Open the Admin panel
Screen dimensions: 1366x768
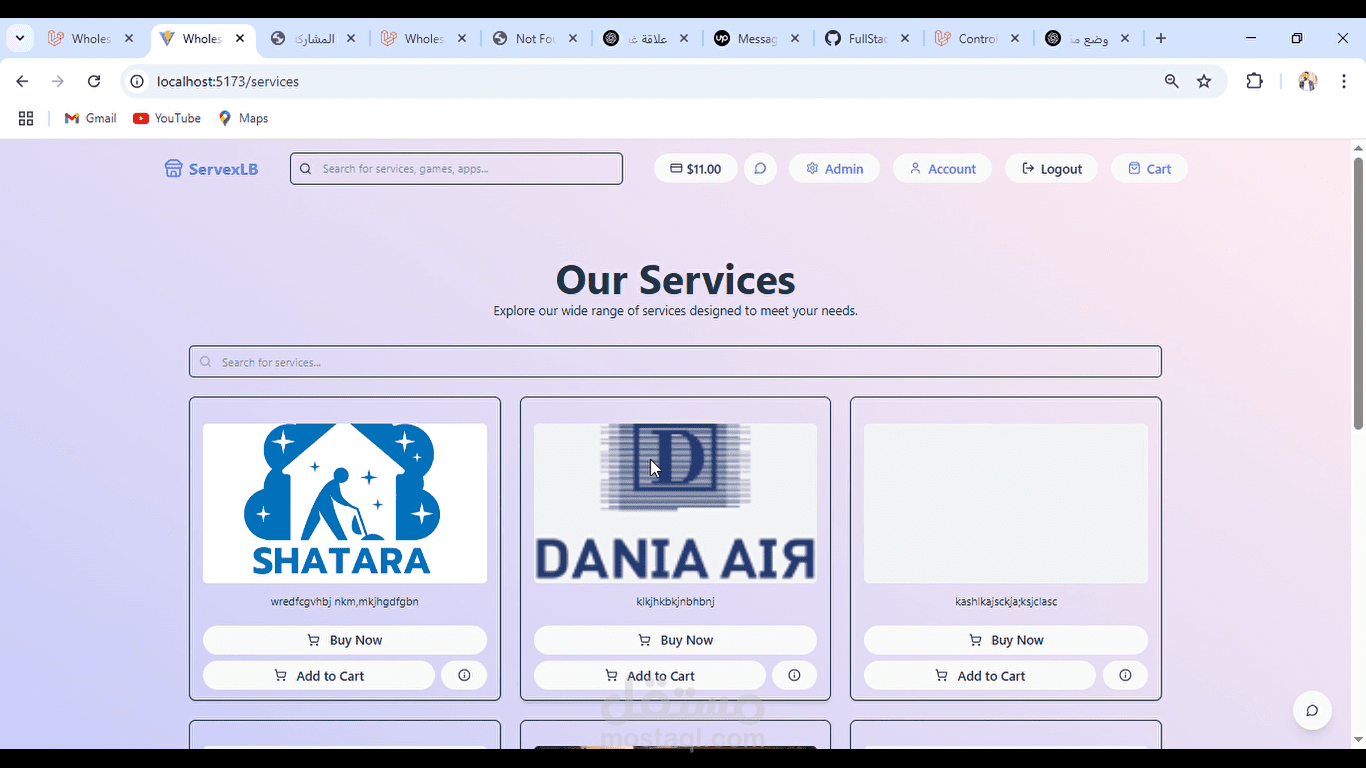(834, 168)
